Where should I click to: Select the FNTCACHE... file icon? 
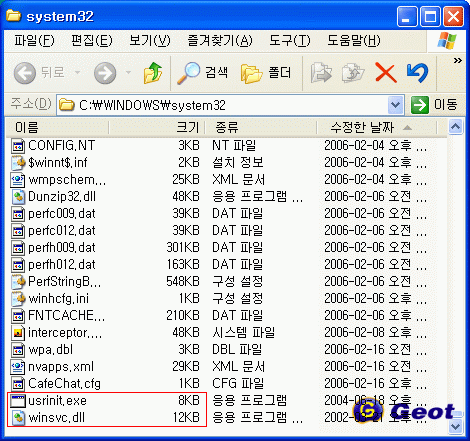(x=18, y=316)
